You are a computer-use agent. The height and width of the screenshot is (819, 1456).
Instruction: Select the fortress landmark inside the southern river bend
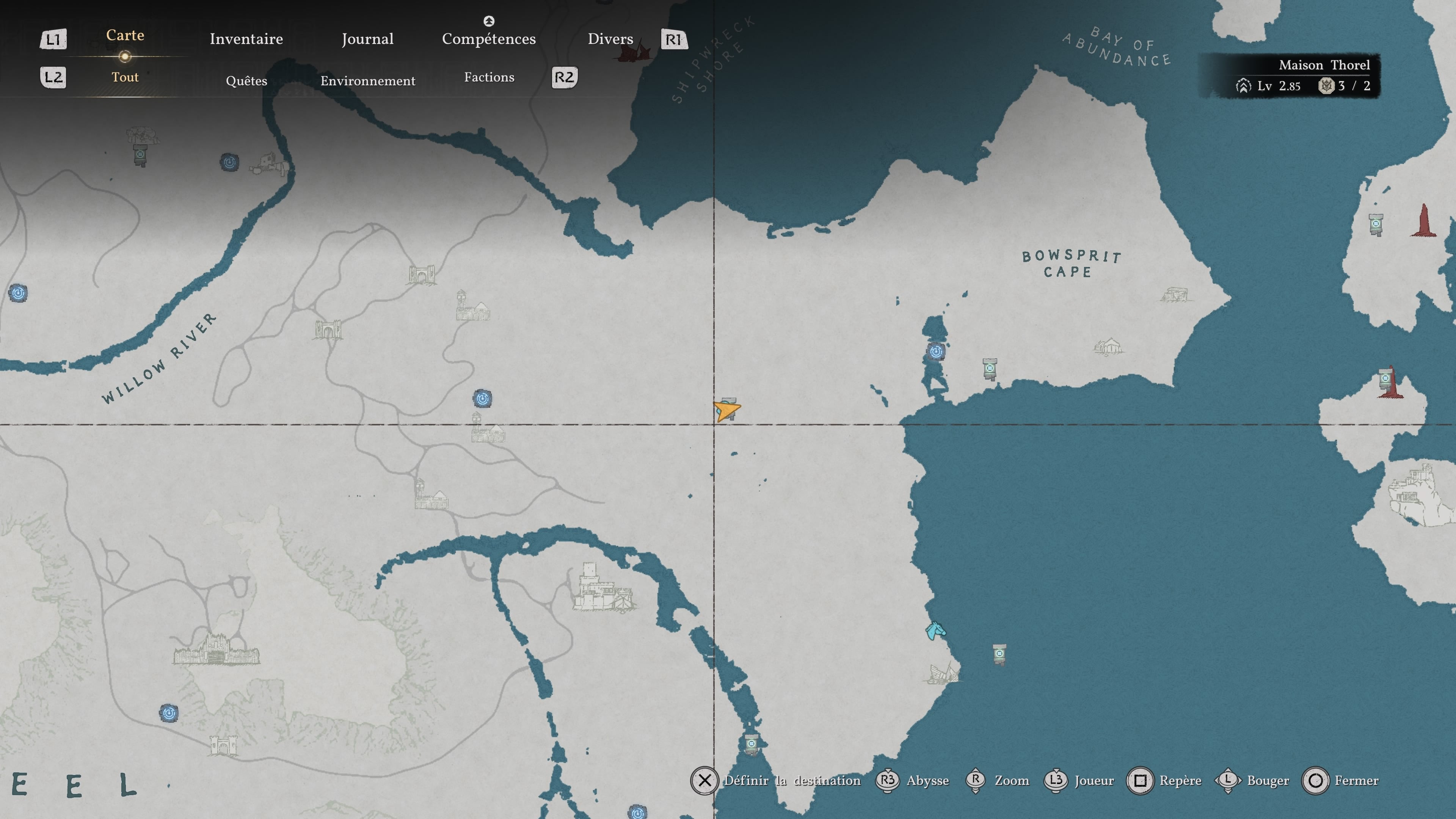604,588
